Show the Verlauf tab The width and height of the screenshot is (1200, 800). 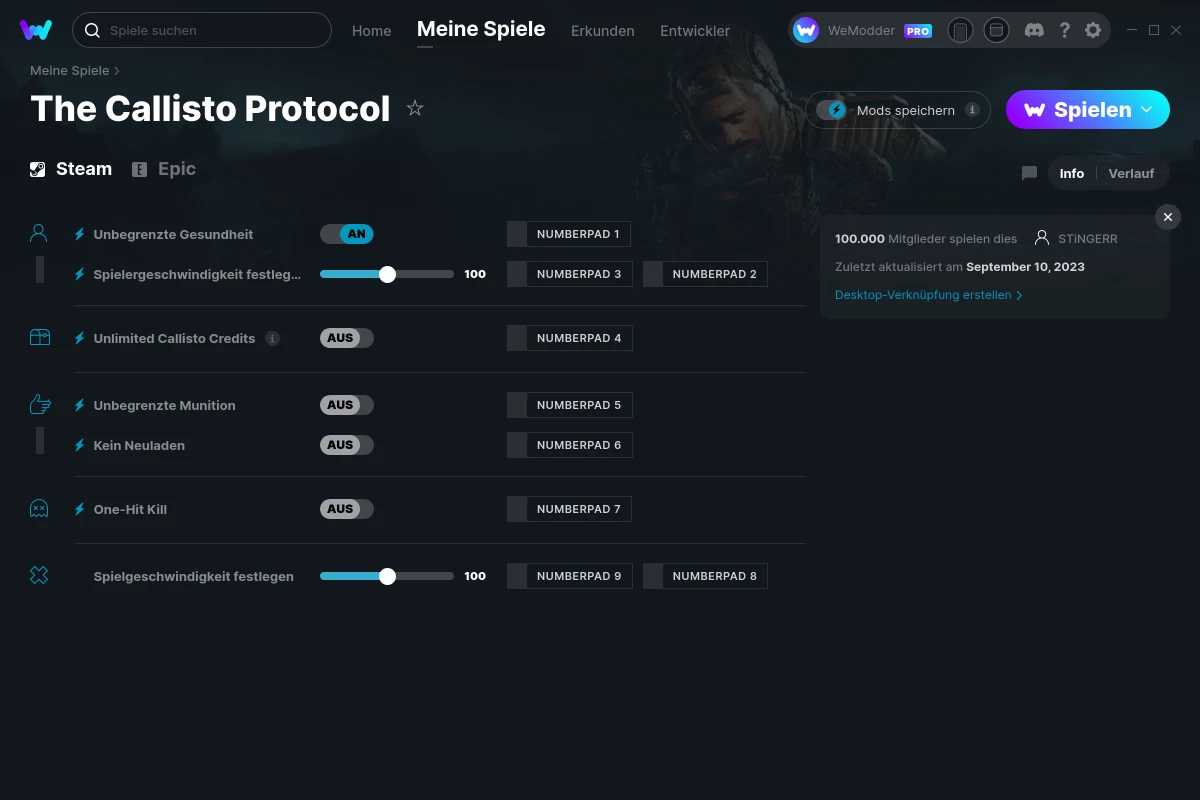coord(1131,173)
